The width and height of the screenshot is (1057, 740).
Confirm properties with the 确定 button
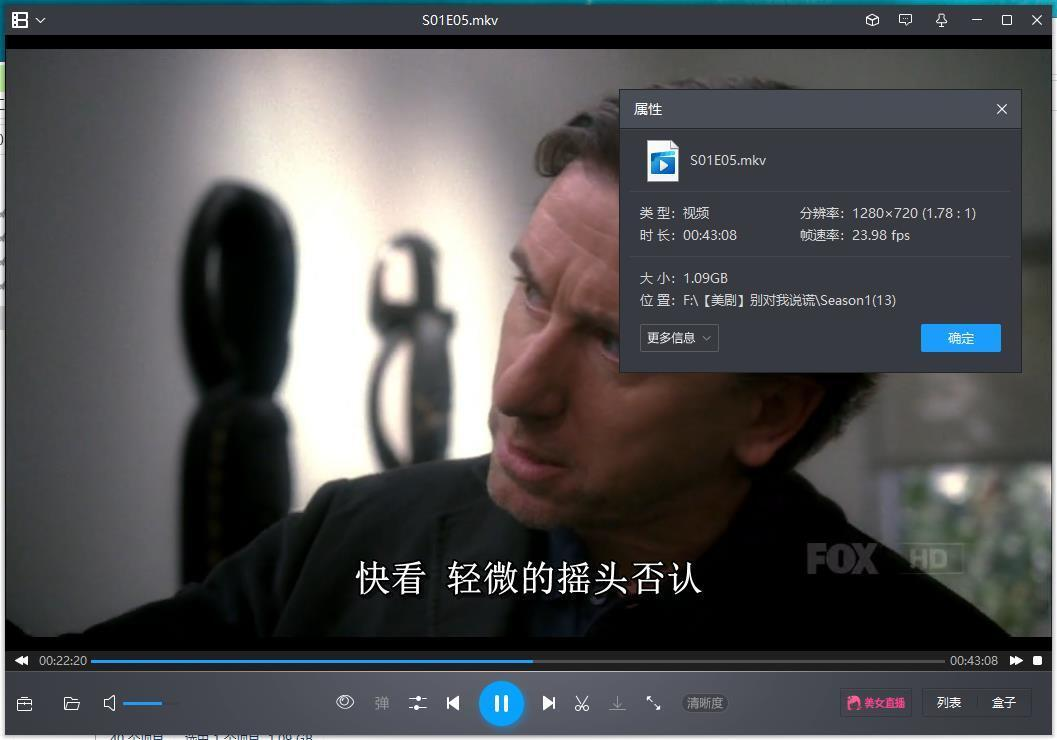tap(959, 337)
